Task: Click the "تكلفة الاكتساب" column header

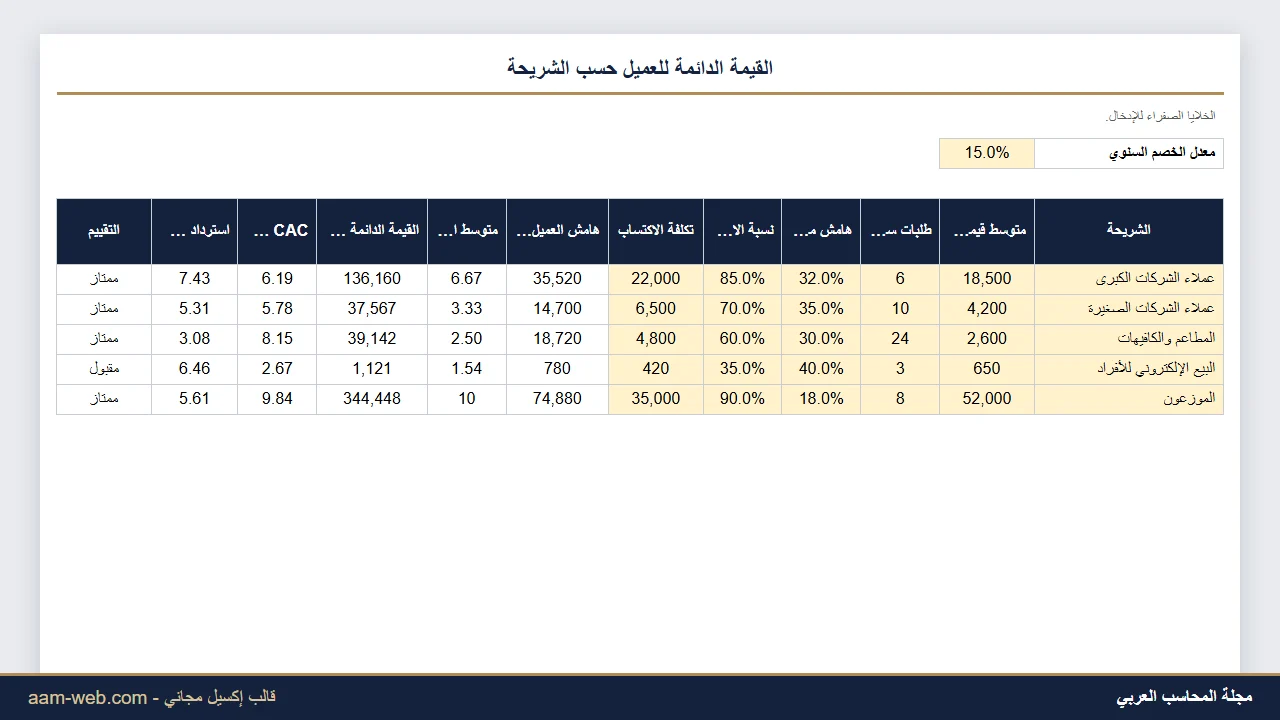Action: pos(656,231)
